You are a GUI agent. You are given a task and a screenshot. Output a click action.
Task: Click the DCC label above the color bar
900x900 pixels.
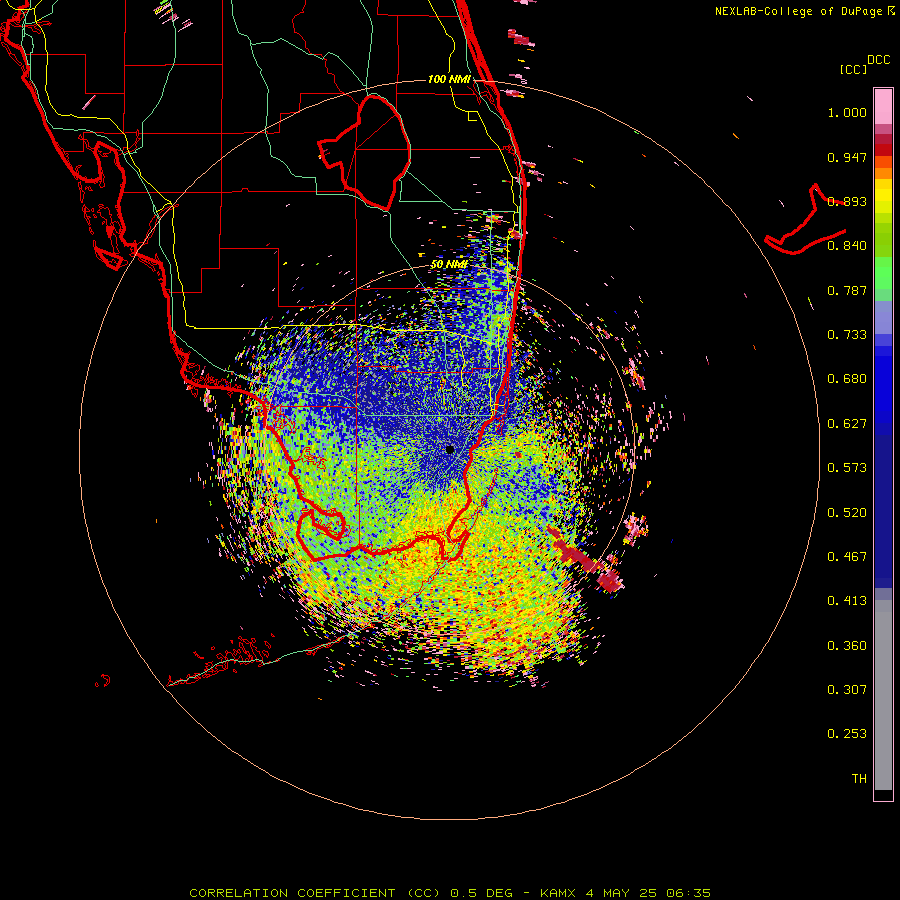point(879,60)
